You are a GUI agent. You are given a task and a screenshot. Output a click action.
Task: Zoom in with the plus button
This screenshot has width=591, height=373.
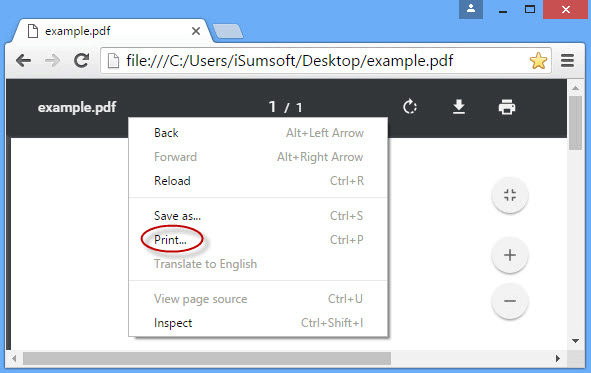pos(510,255)
